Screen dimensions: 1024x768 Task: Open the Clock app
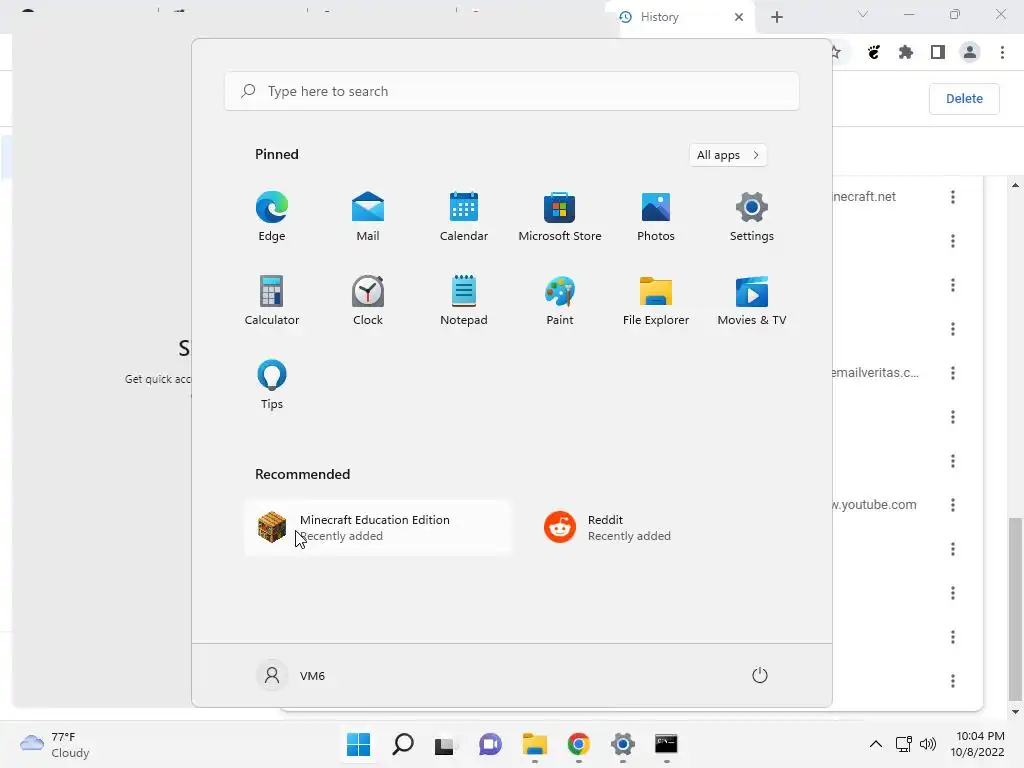(x=368, y=300)
